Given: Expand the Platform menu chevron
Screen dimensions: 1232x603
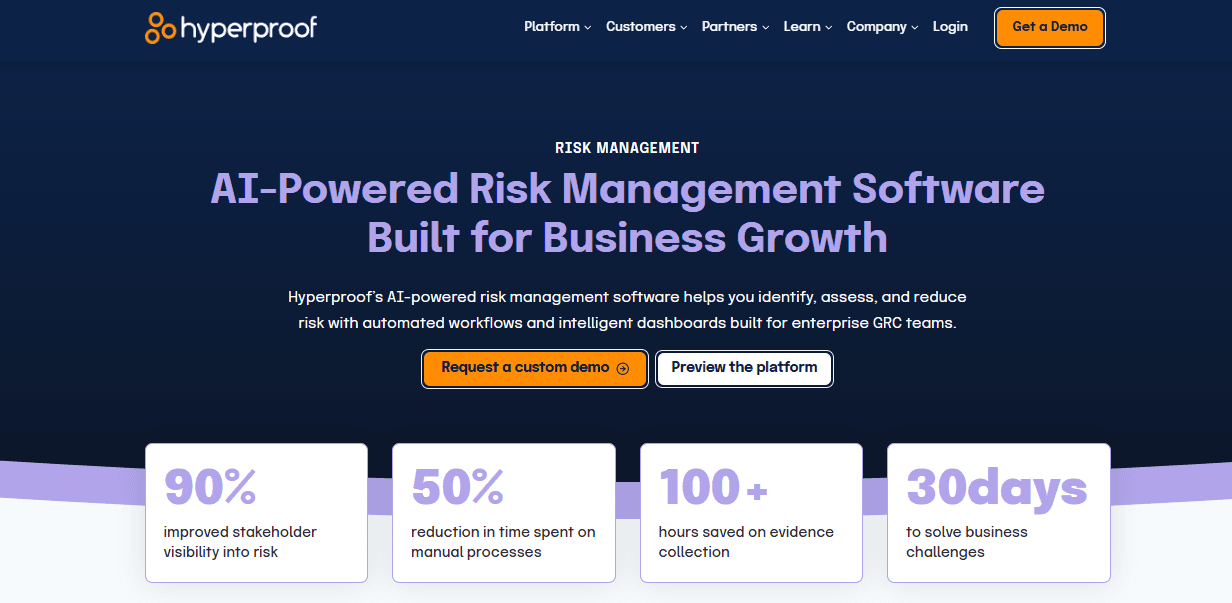Looking at the screenshot, I should click(x=588, y=28).
